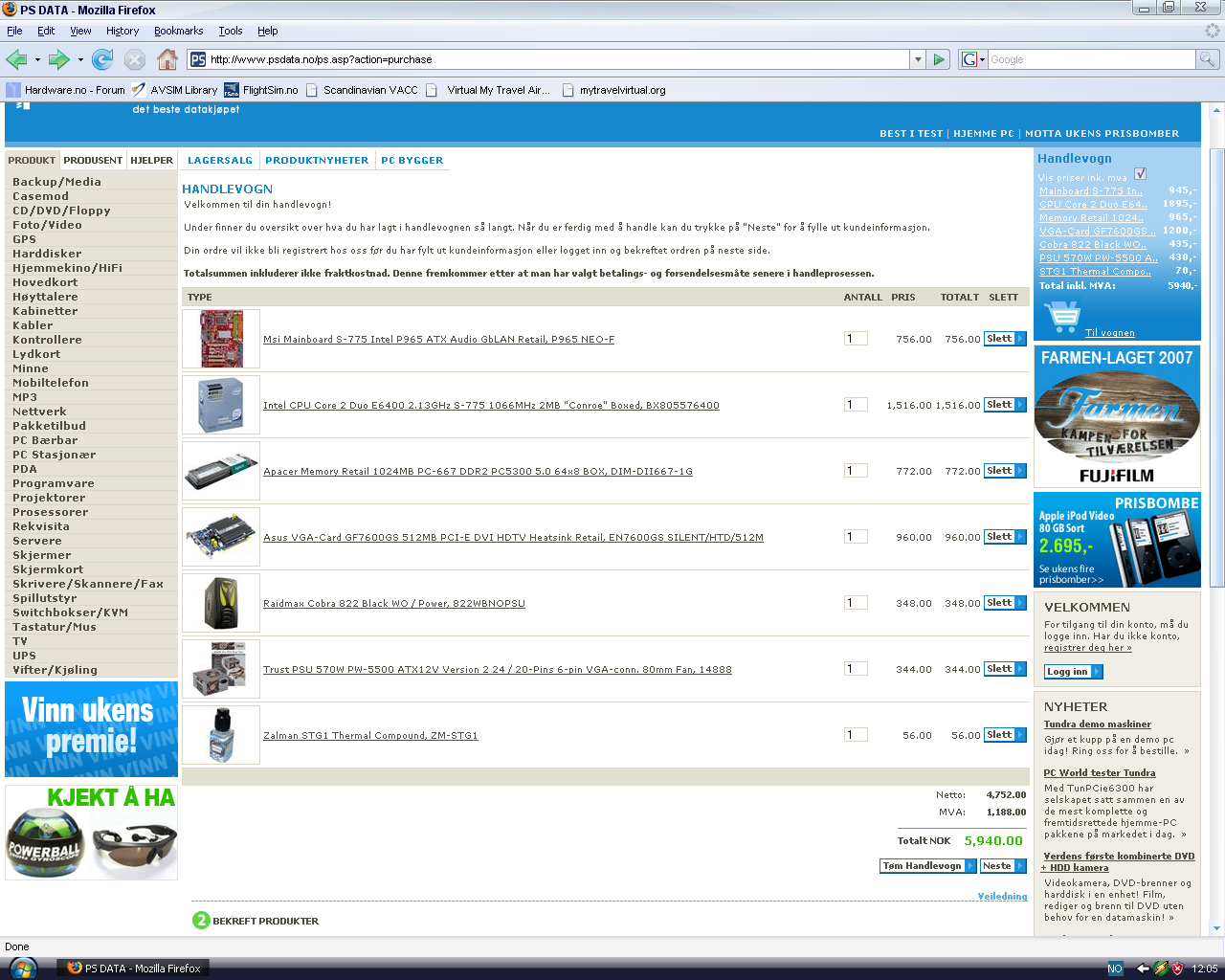1225x980 pixels.
Task: Open the Bookmarks menu
Action: 179,31
